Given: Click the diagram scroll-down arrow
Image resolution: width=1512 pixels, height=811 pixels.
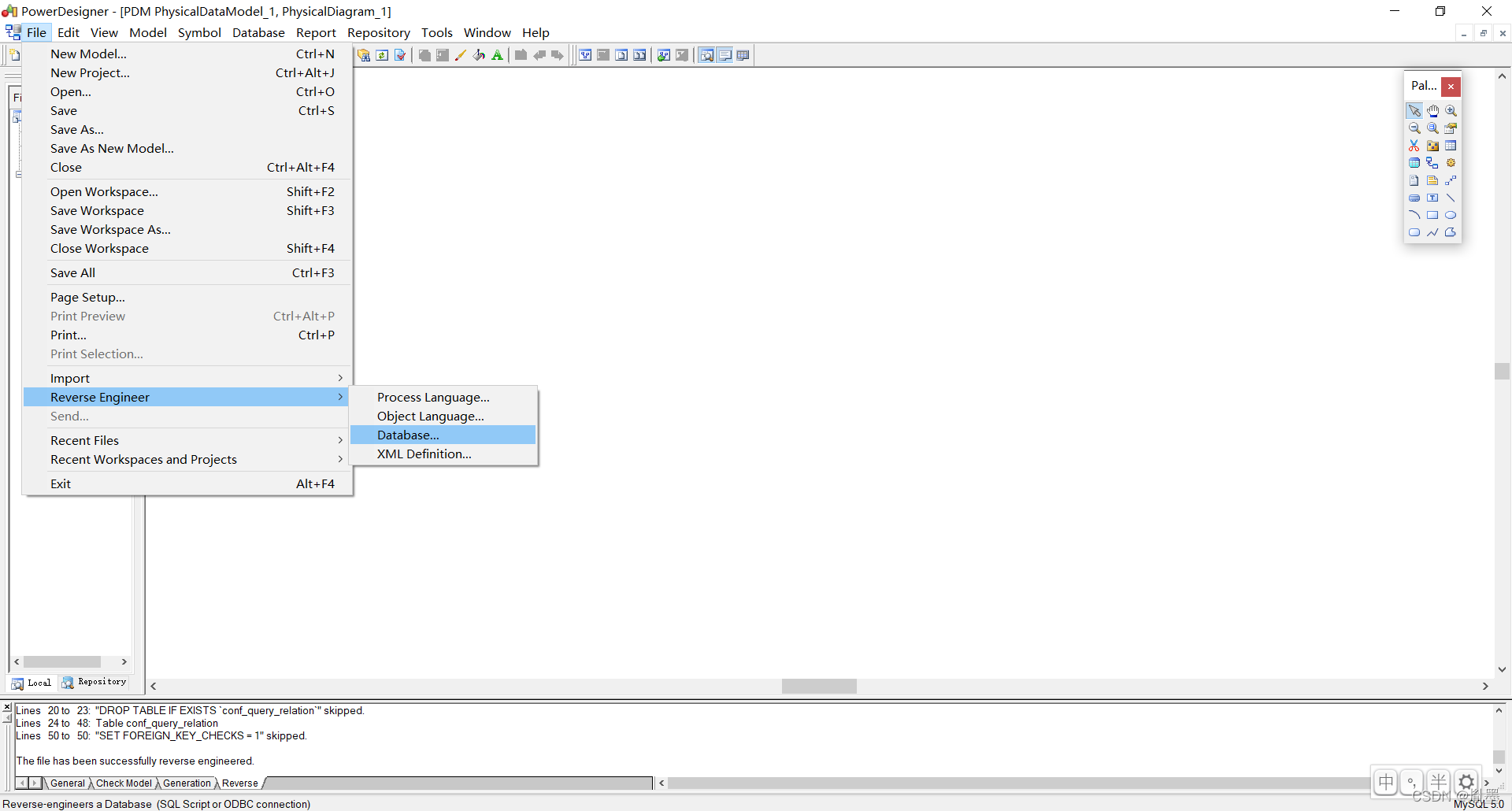Looking at the screenshot, I should [1502, 669].
